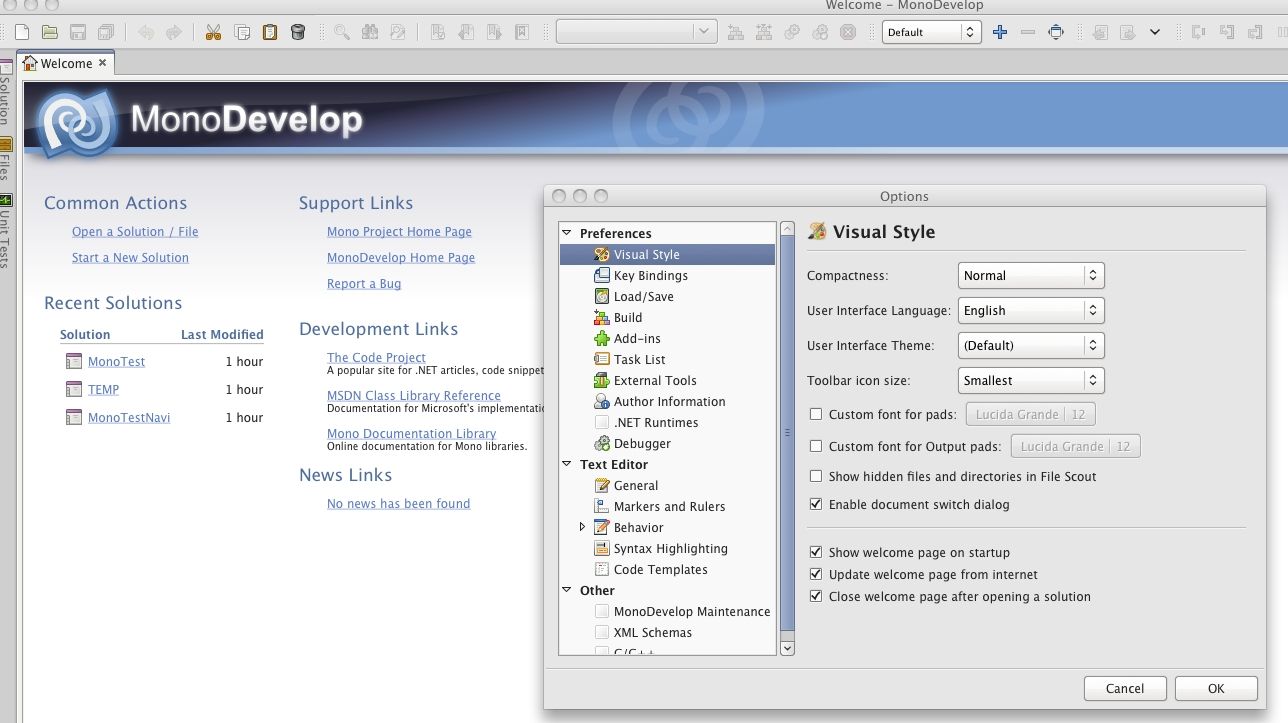Click the minus delete layout icon
The width and height of the screenshot is (1288, 723).
1028,32
